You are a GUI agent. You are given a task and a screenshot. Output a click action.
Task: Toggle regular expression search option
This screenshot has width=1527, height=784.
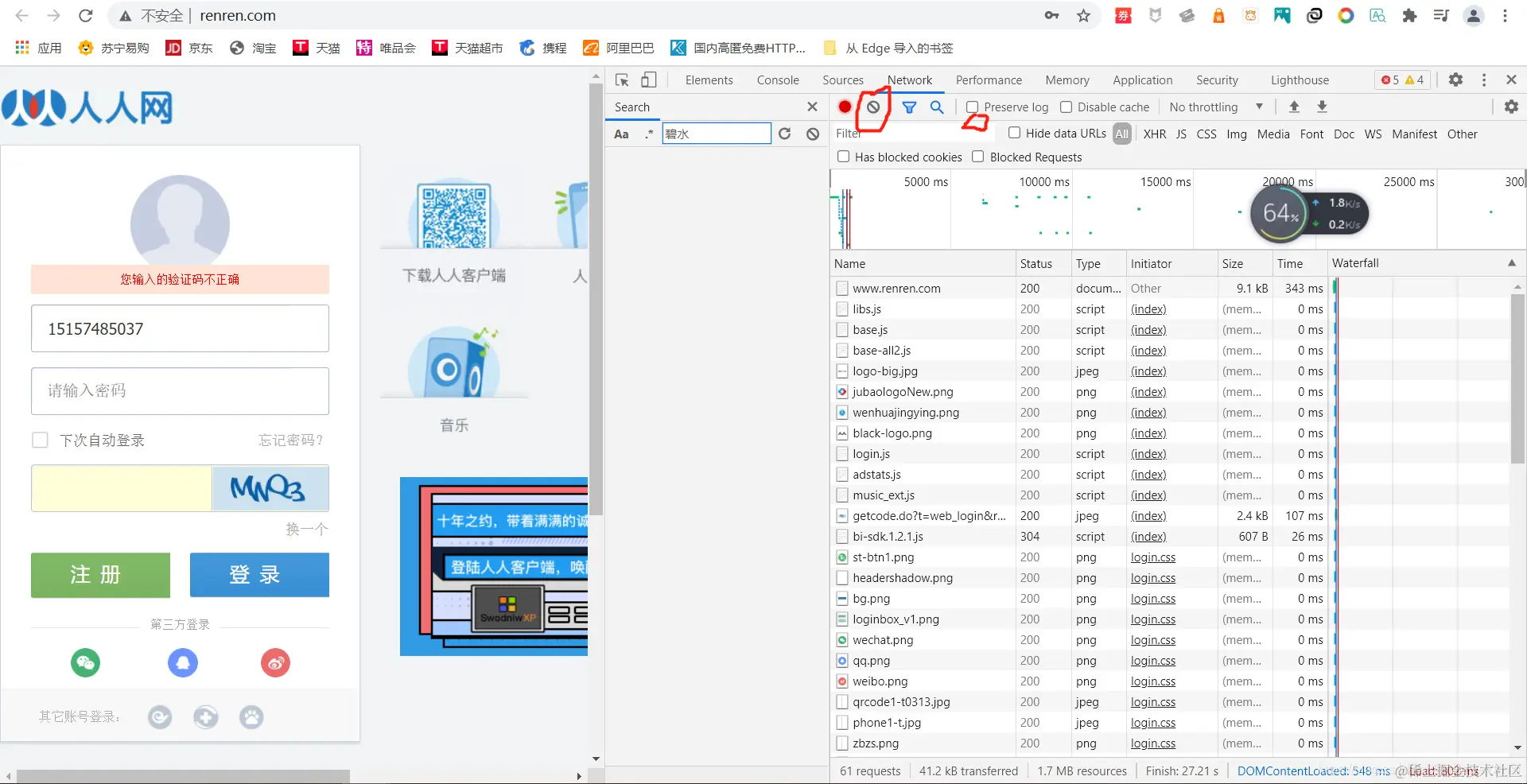[649, 134]
